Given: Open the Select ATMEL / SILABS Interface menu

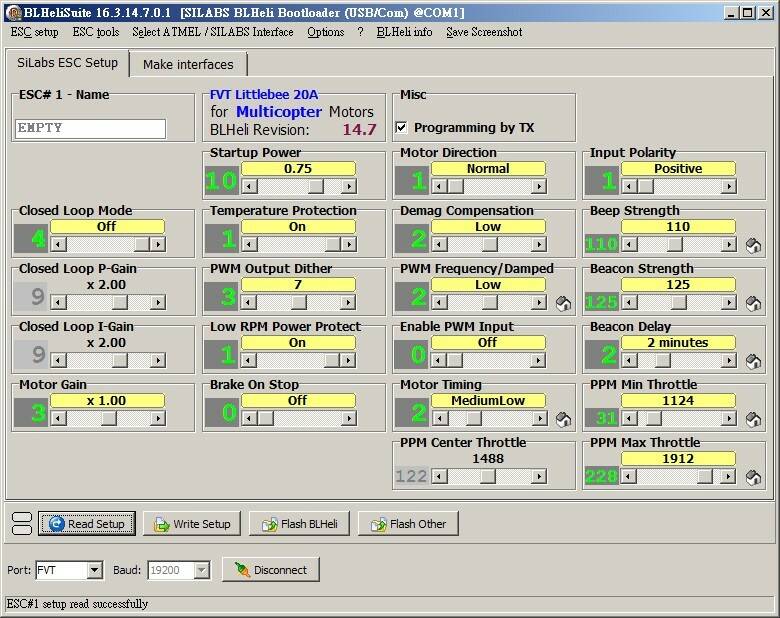Looking at the screenshot, I should tap(212, 32).
